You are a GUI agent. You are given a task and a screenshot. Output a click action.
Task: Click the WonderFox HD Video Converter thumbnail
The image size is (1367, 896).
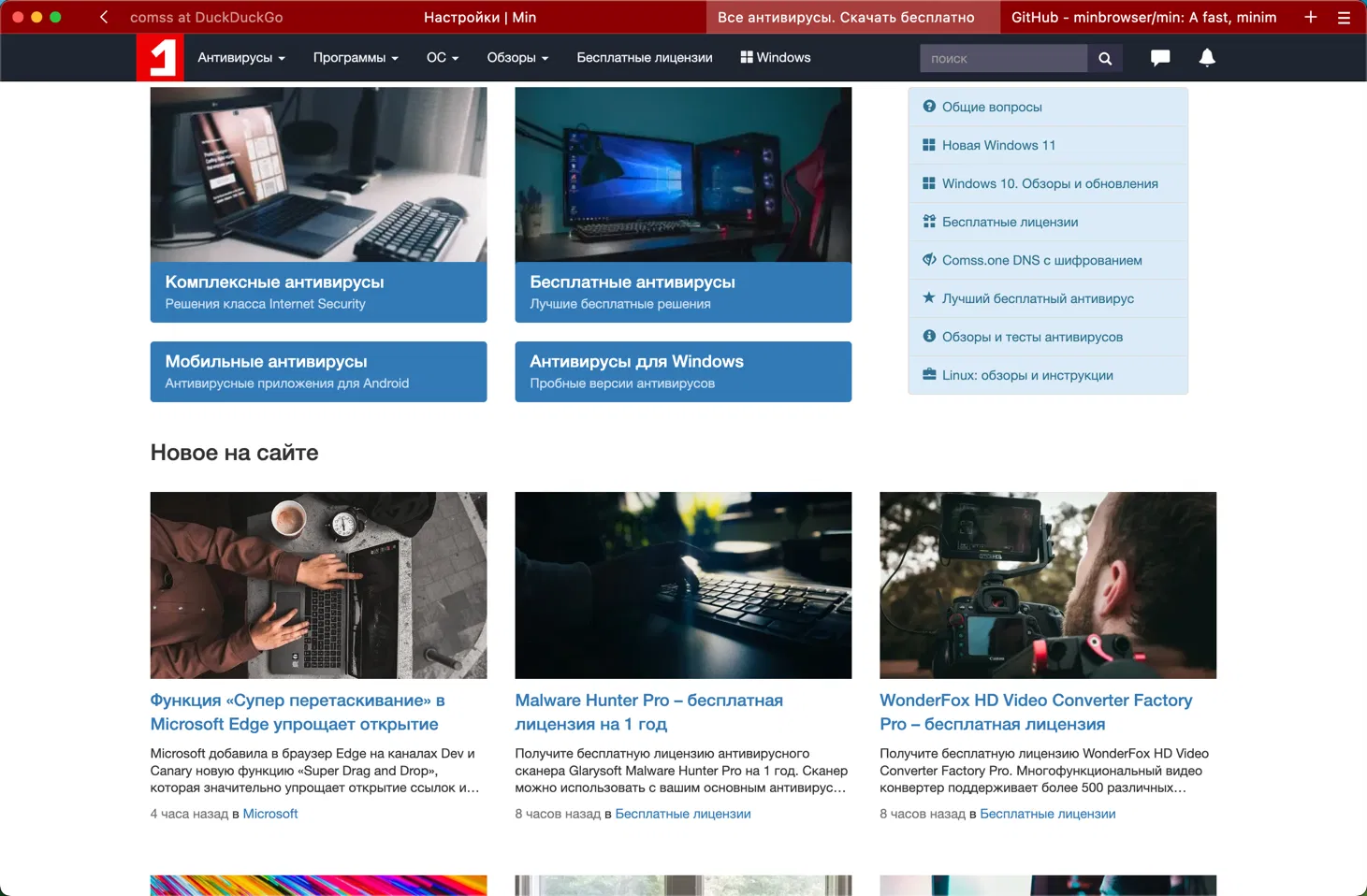[1048, 585]
